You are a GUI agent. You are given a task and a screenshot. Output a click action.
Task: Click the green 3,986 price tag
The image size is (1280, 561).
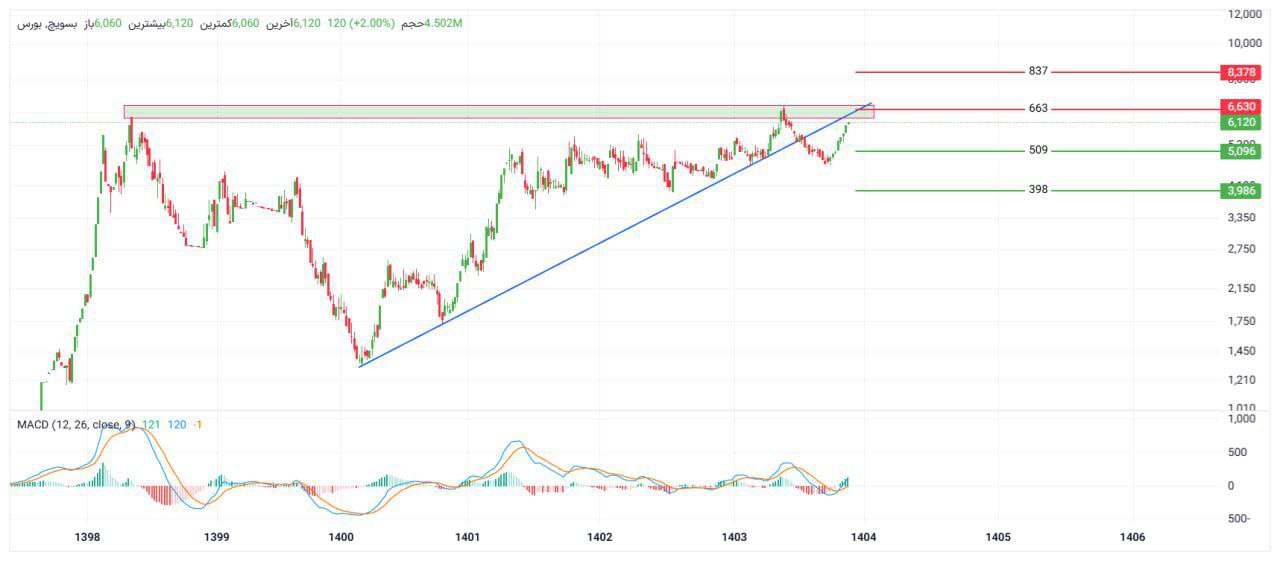tap(1241, 190)
